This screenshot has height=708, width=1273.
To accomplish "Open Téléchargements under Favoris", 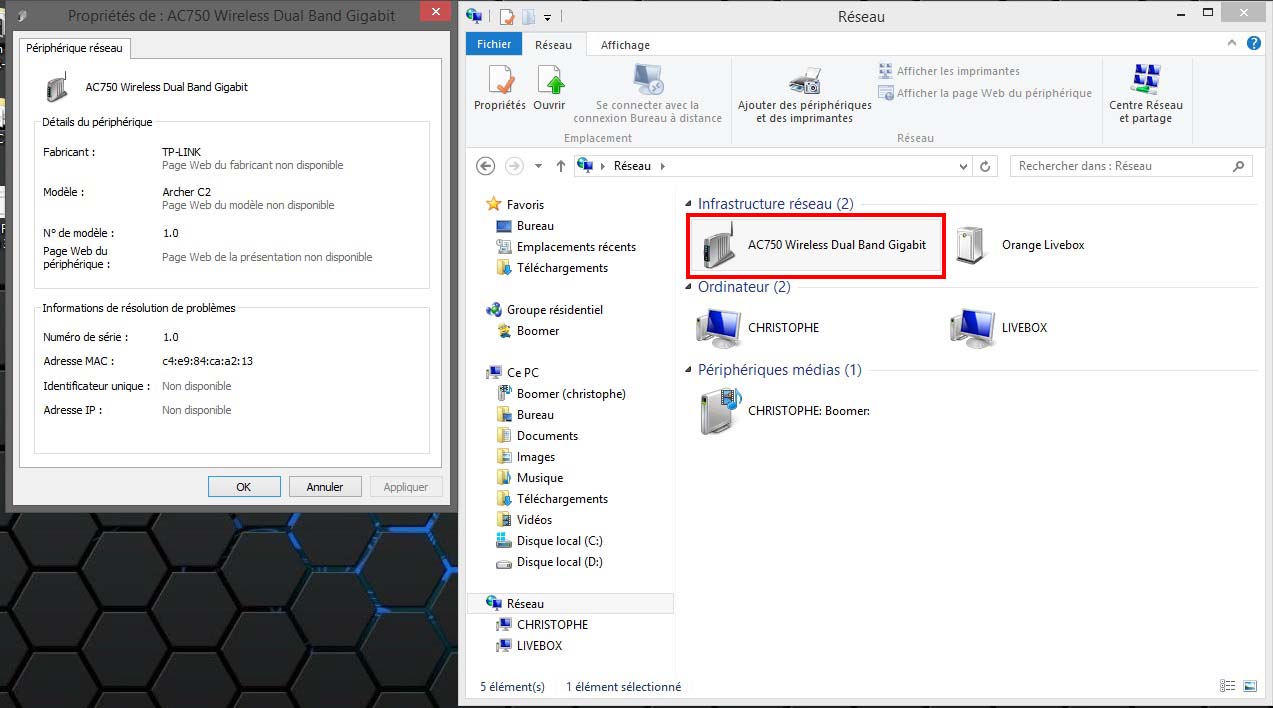I will coord(552,268).
